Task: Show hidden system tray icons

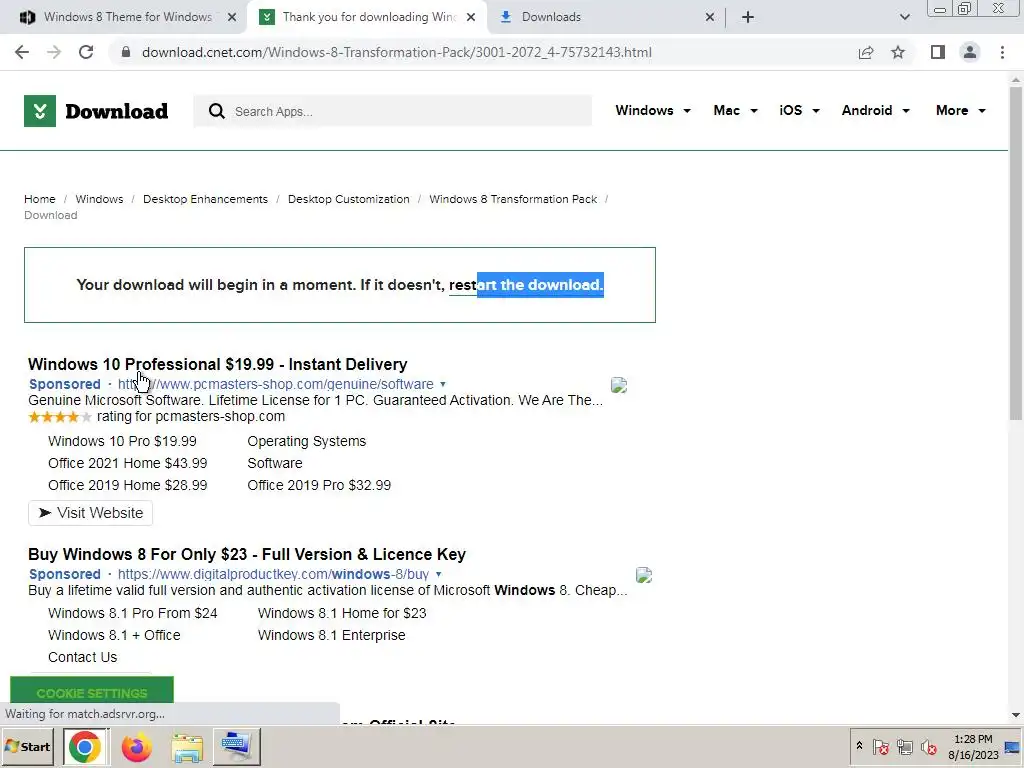Action: 859,745
